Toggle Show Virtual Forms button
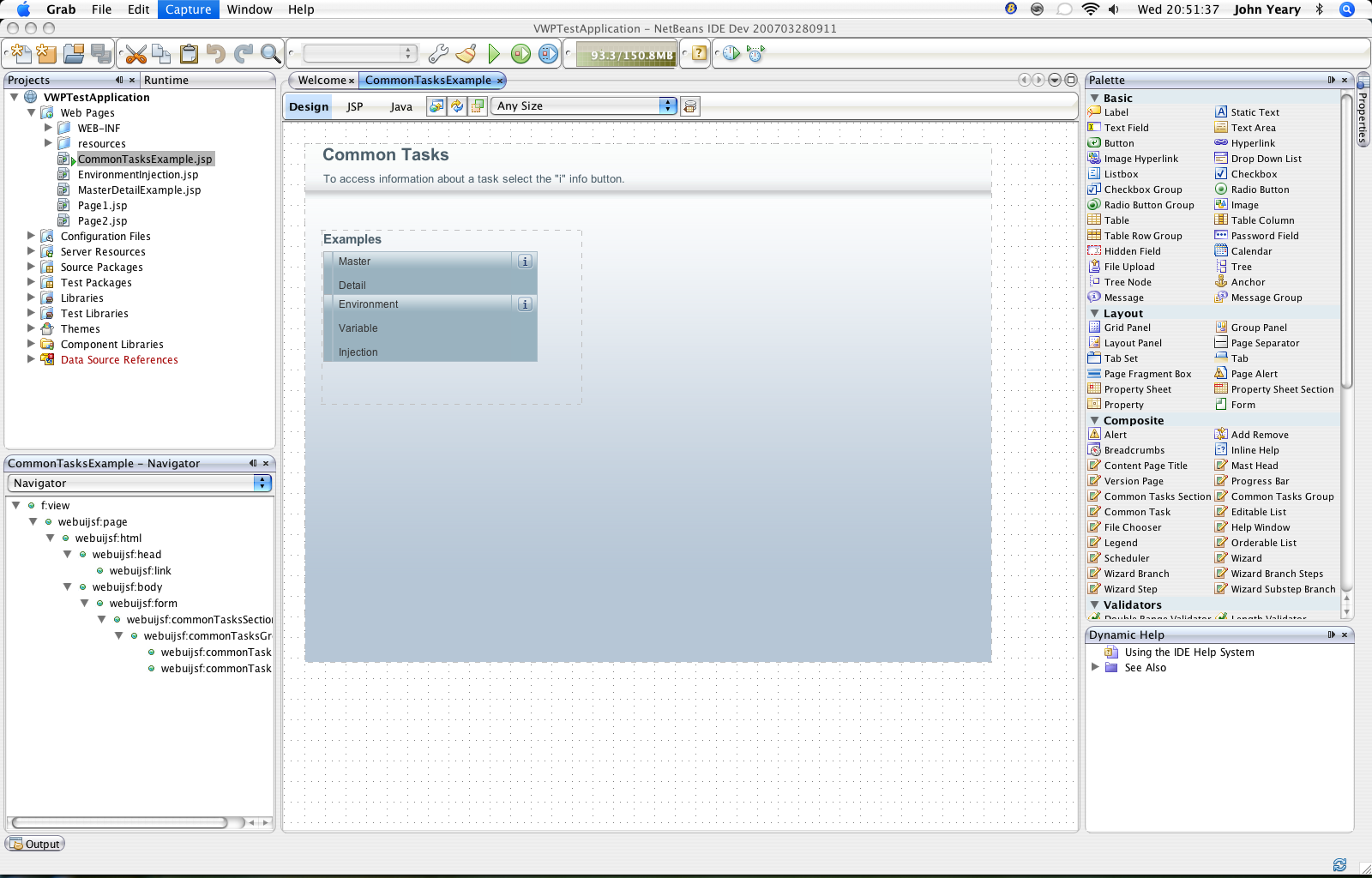The width and height of the screenshot is (1372, 878). coord(478,106)
